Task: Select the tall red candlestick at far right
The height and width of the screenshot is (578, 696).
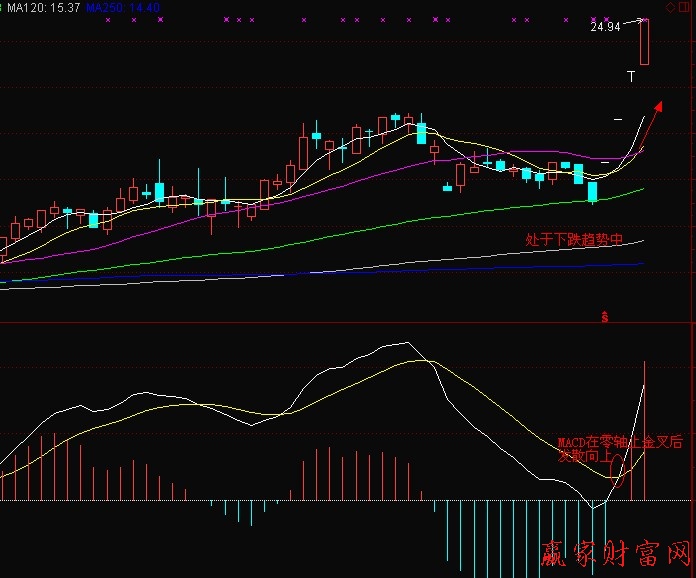Action: [x=645, y=43]
